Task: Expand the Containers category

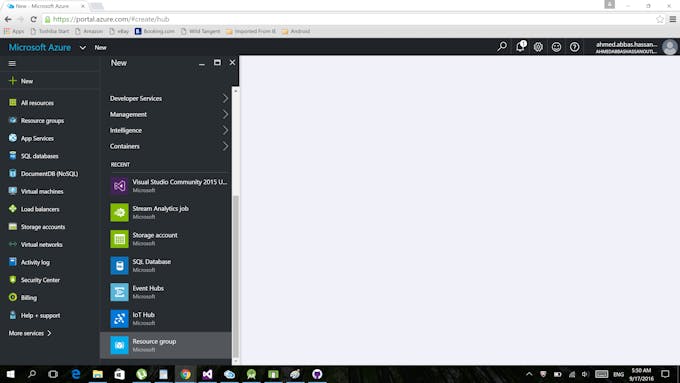Action: [169, 146]
